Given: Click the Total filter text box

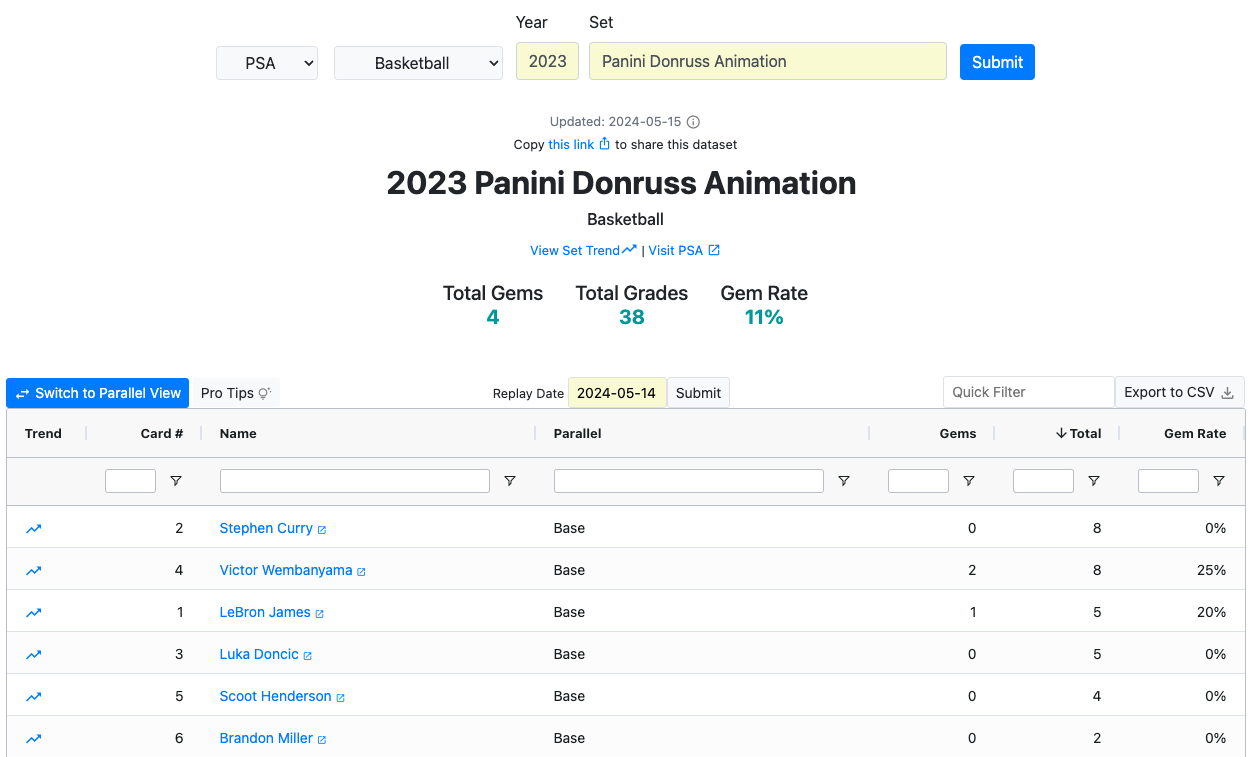Looking at the screenshot, I should point(1043,481).
